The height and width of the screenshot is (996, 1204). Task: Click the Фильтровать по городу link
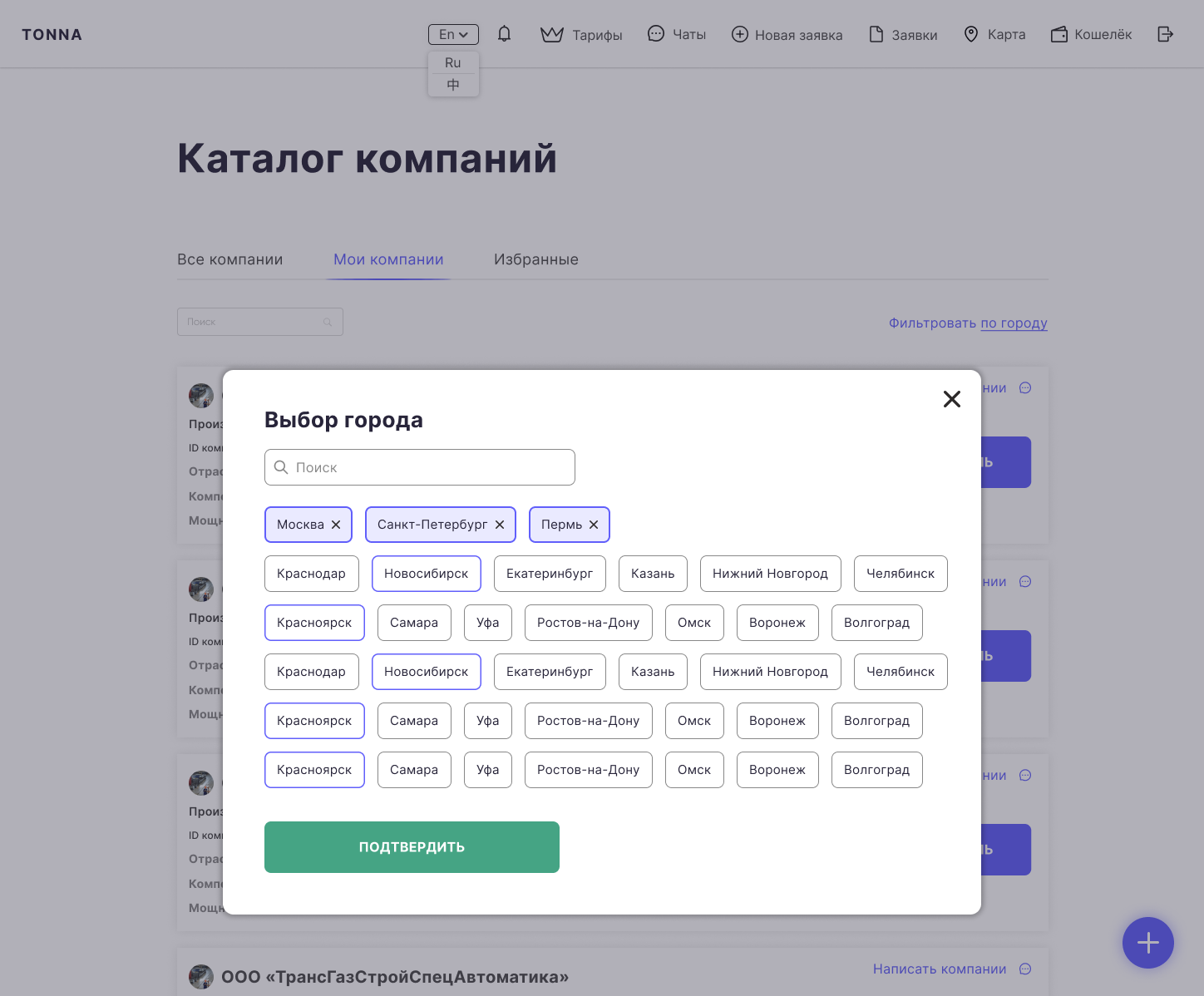tap(968, 323)
